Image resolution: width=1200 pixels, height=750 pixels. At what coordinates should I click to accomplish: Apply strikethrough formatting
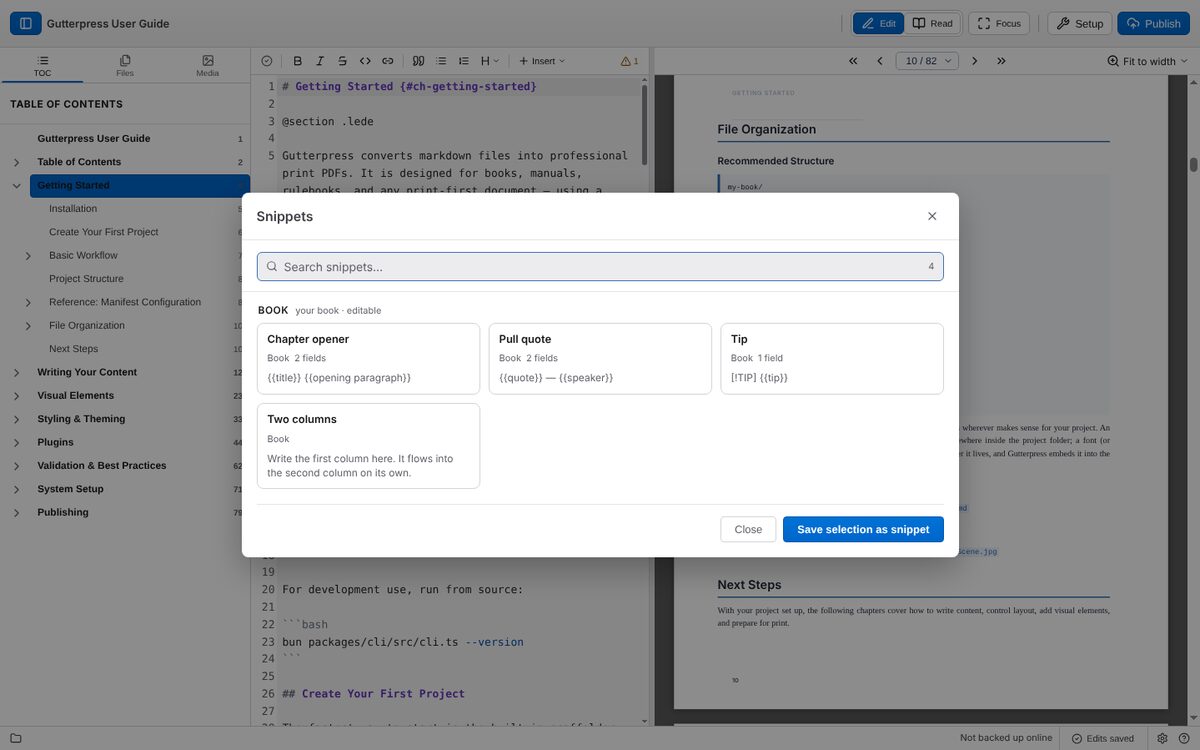point(343,61)
